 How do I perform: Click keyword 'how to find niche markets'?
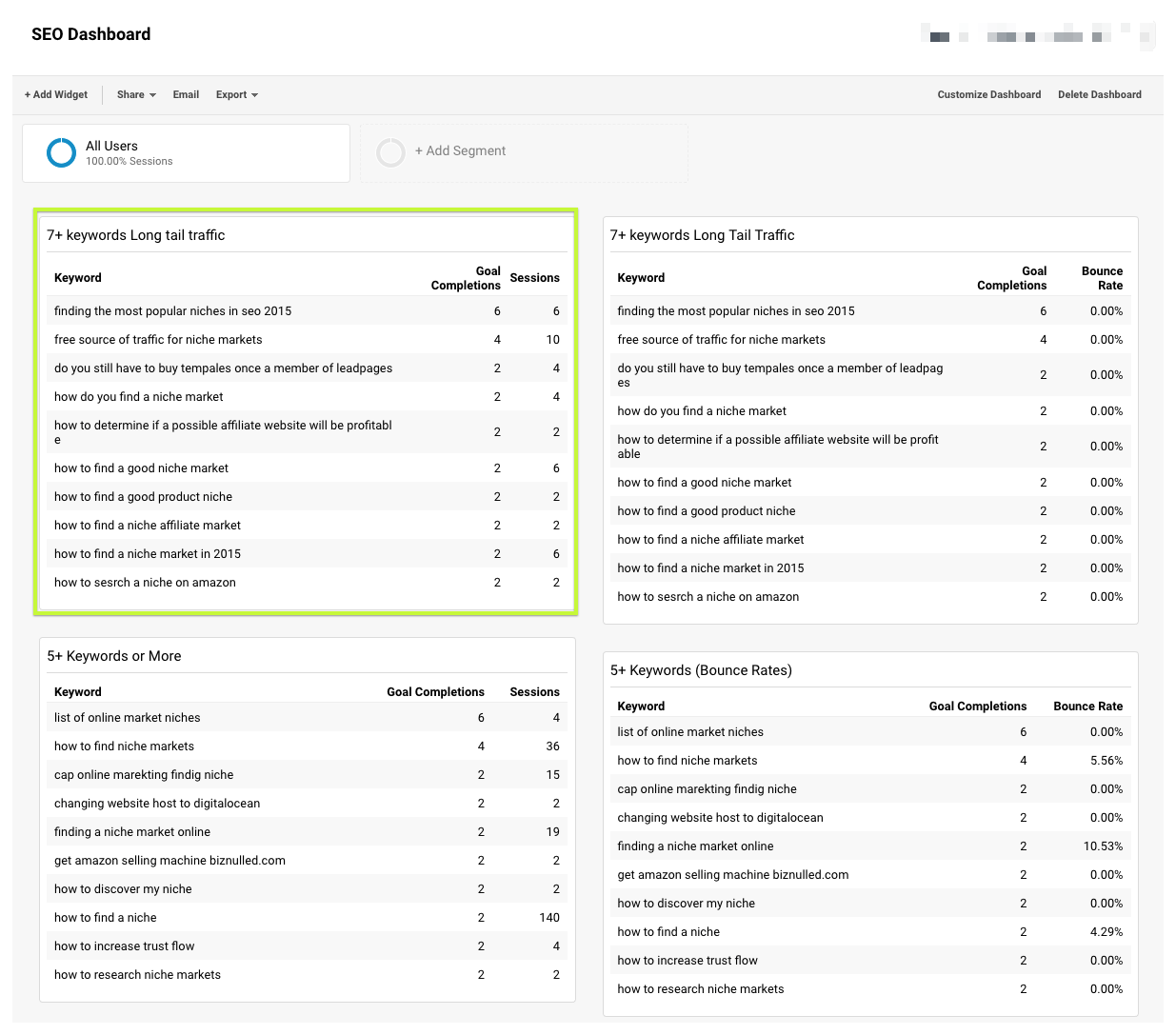(124, 746)
